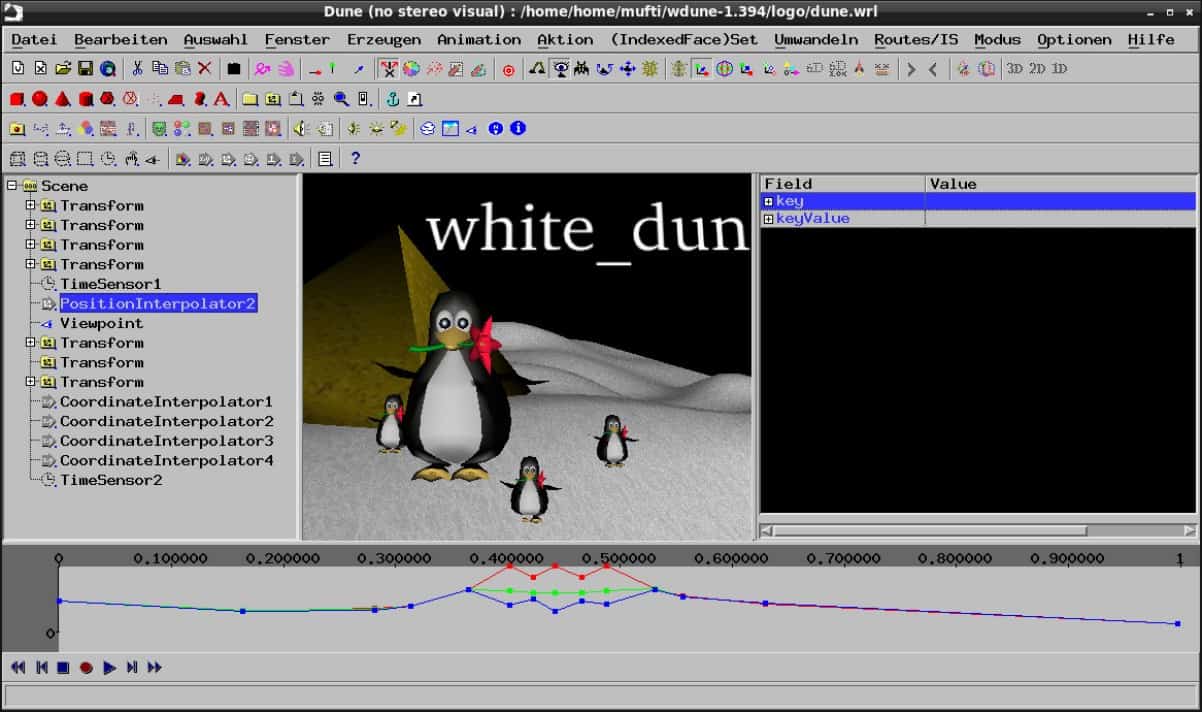Save file with the floppy disk icon
The width and height of the screenshot is (1202, 712).
tap(85, 69)
